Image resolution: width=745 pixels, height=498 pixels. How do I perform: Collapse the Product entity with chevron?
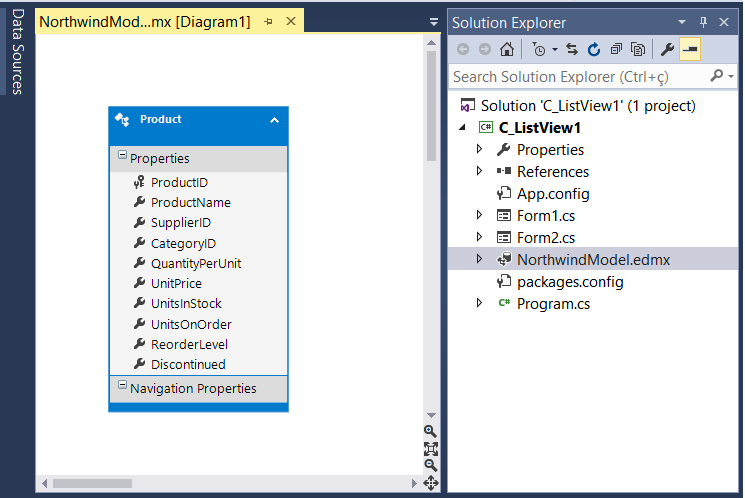point(274,120)
